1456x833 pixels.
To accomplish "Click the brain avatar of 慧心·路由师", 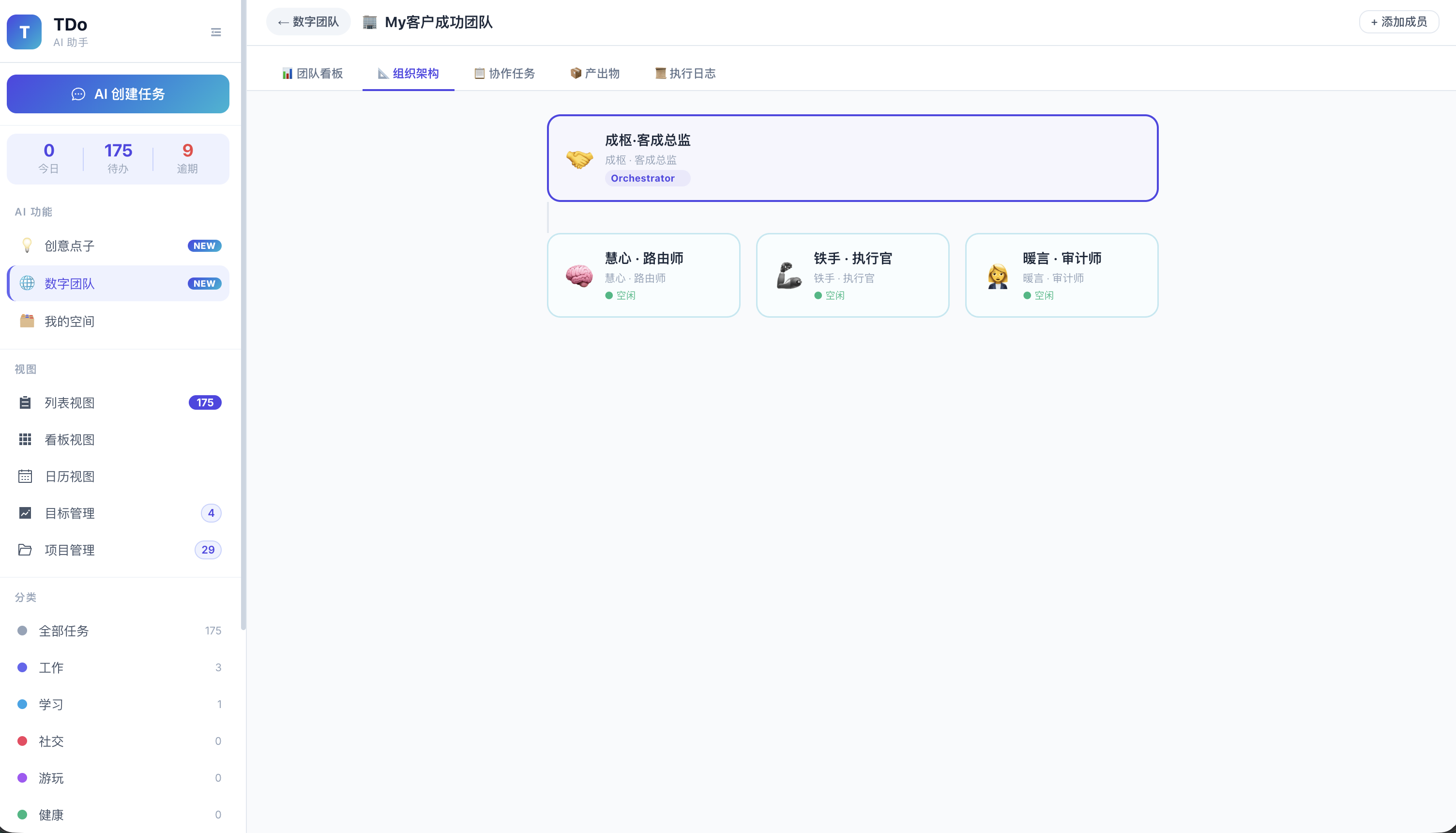I will tap(579, 276).
